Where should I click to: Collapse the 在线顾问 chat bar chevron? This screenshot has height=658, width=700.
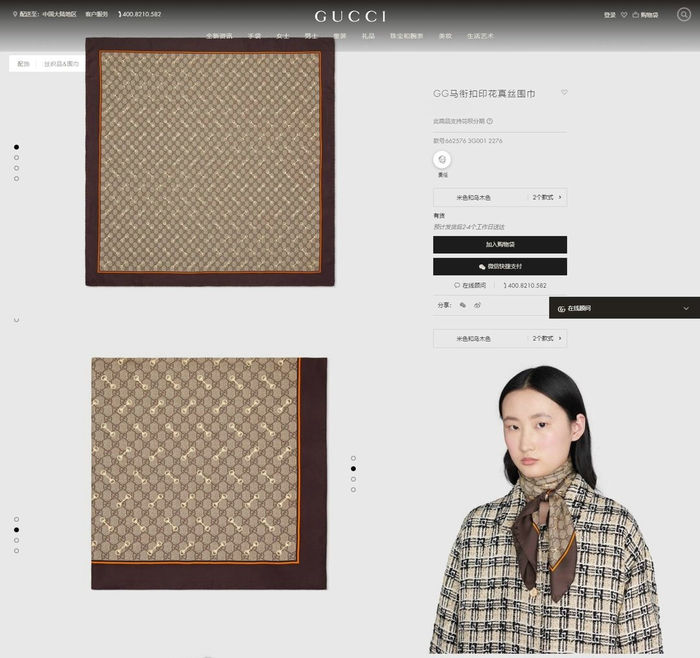(x=686, y=308)
